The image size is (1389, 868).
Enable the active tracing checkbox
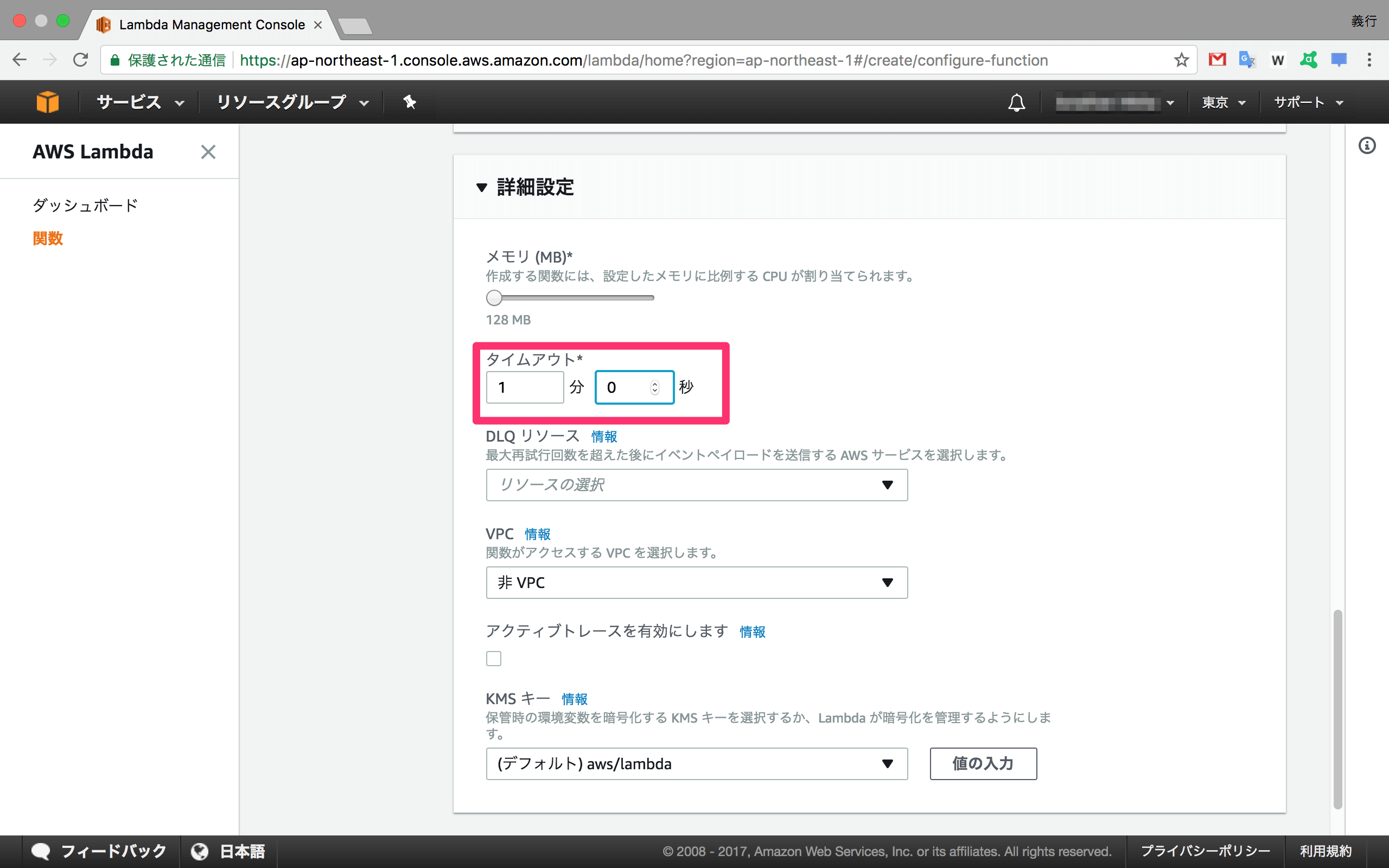click(x=494, y=659)
